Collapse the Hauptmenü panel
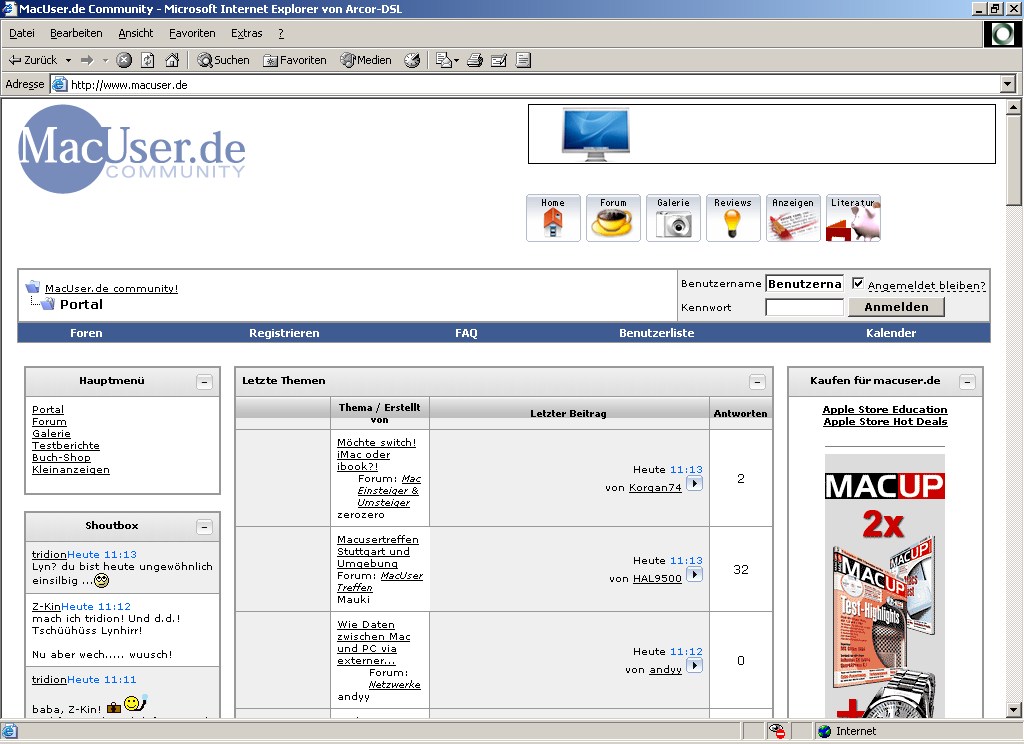 tap(204, 382)
